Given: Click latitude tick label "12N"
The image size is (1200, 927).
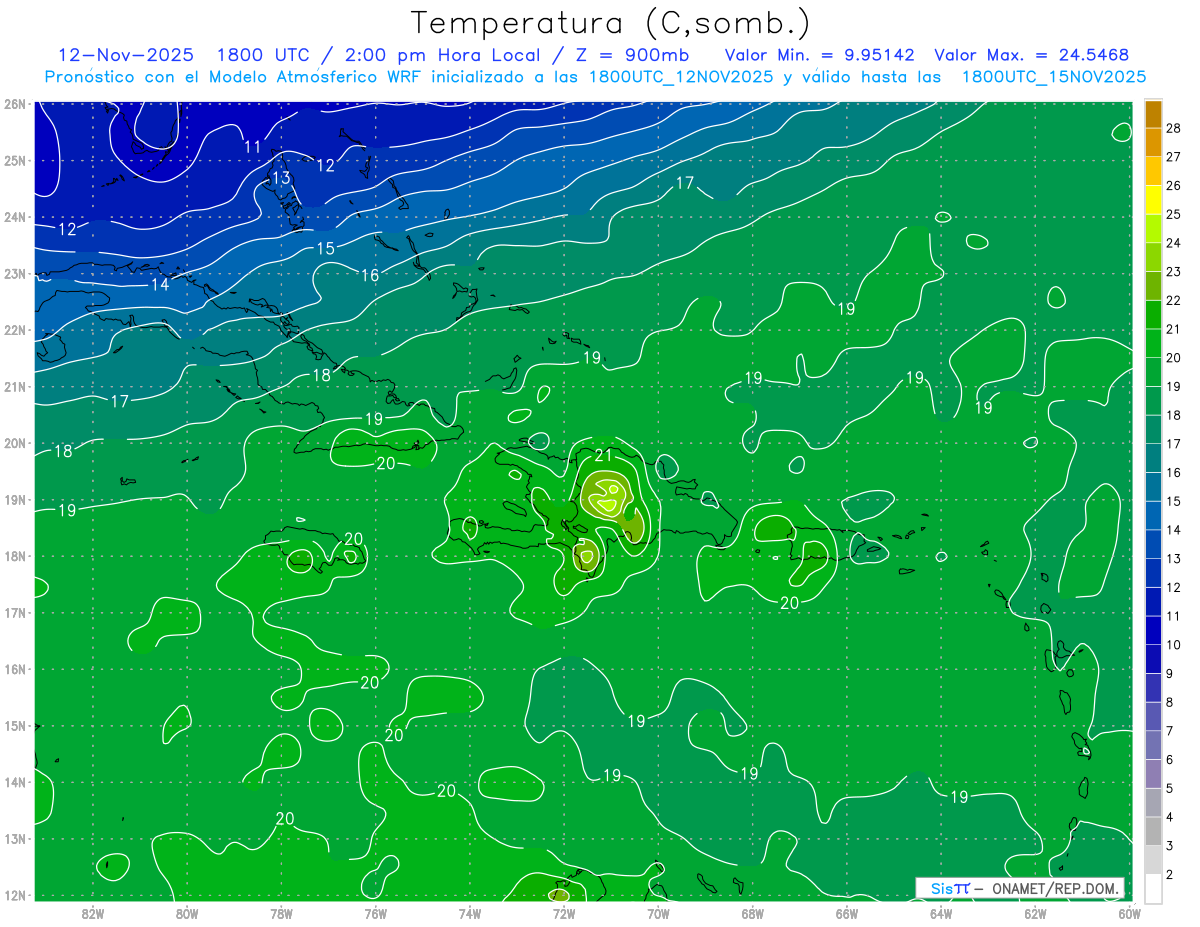Looking at the screenshot, I should (15, 895).
